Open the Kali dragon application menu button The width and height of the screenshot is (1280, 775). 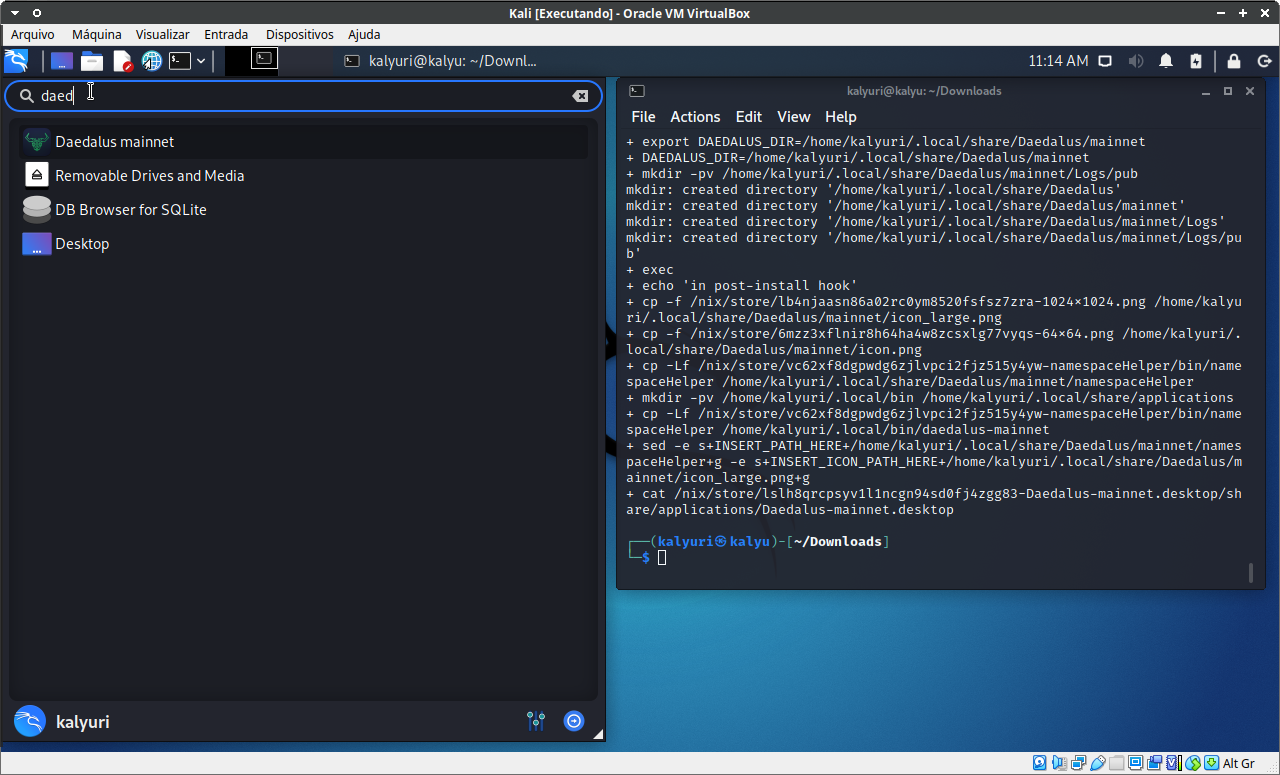16,61
